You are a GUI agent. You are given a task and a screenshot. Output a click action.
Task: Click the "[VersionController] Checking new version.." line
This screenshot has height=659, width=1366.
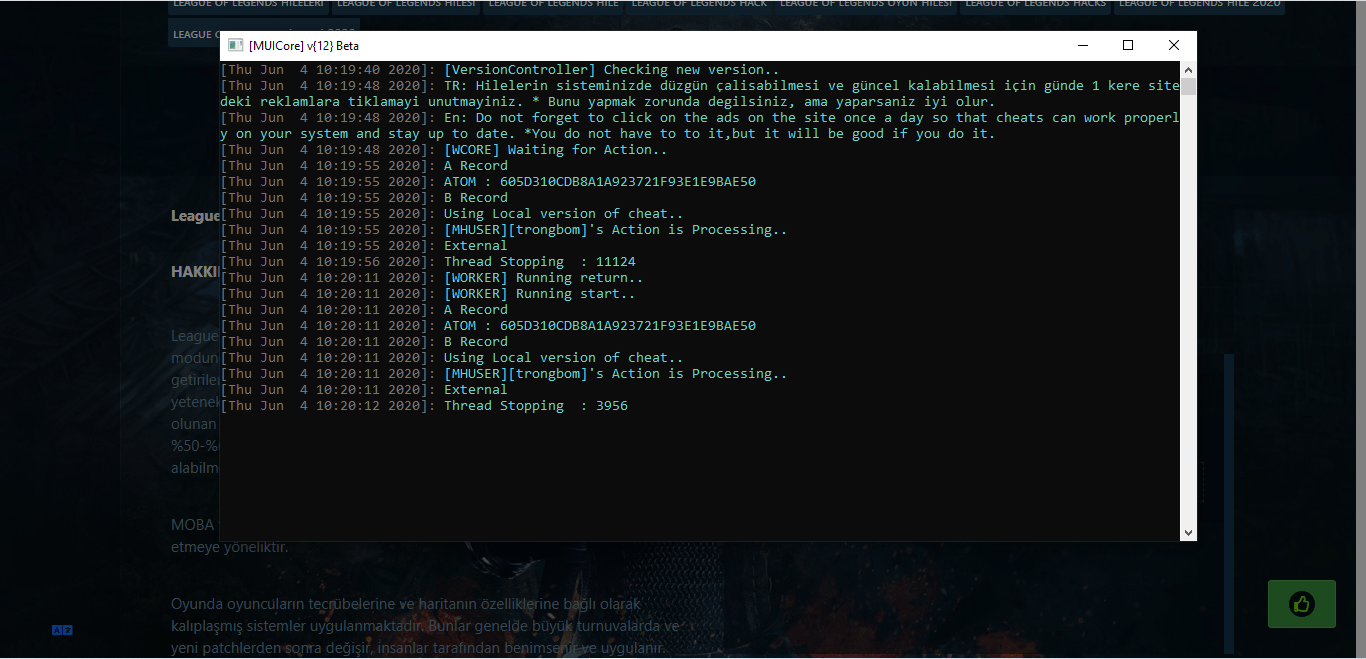point(500,70)
